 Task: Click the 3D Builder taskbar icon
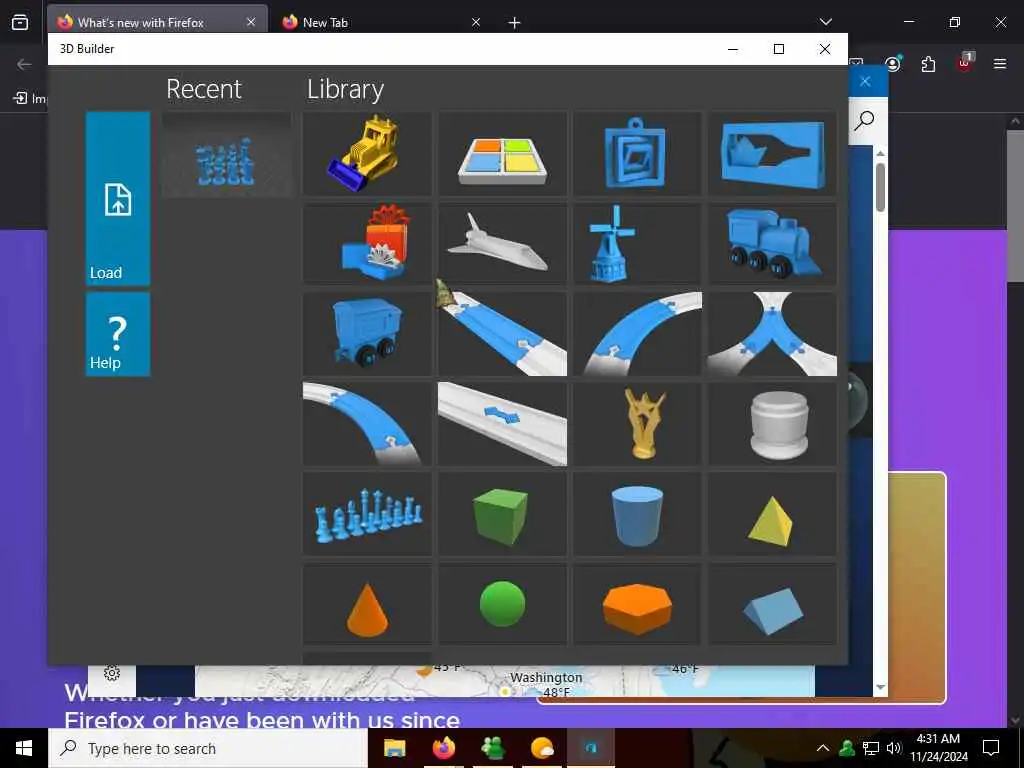pos(591,748)
